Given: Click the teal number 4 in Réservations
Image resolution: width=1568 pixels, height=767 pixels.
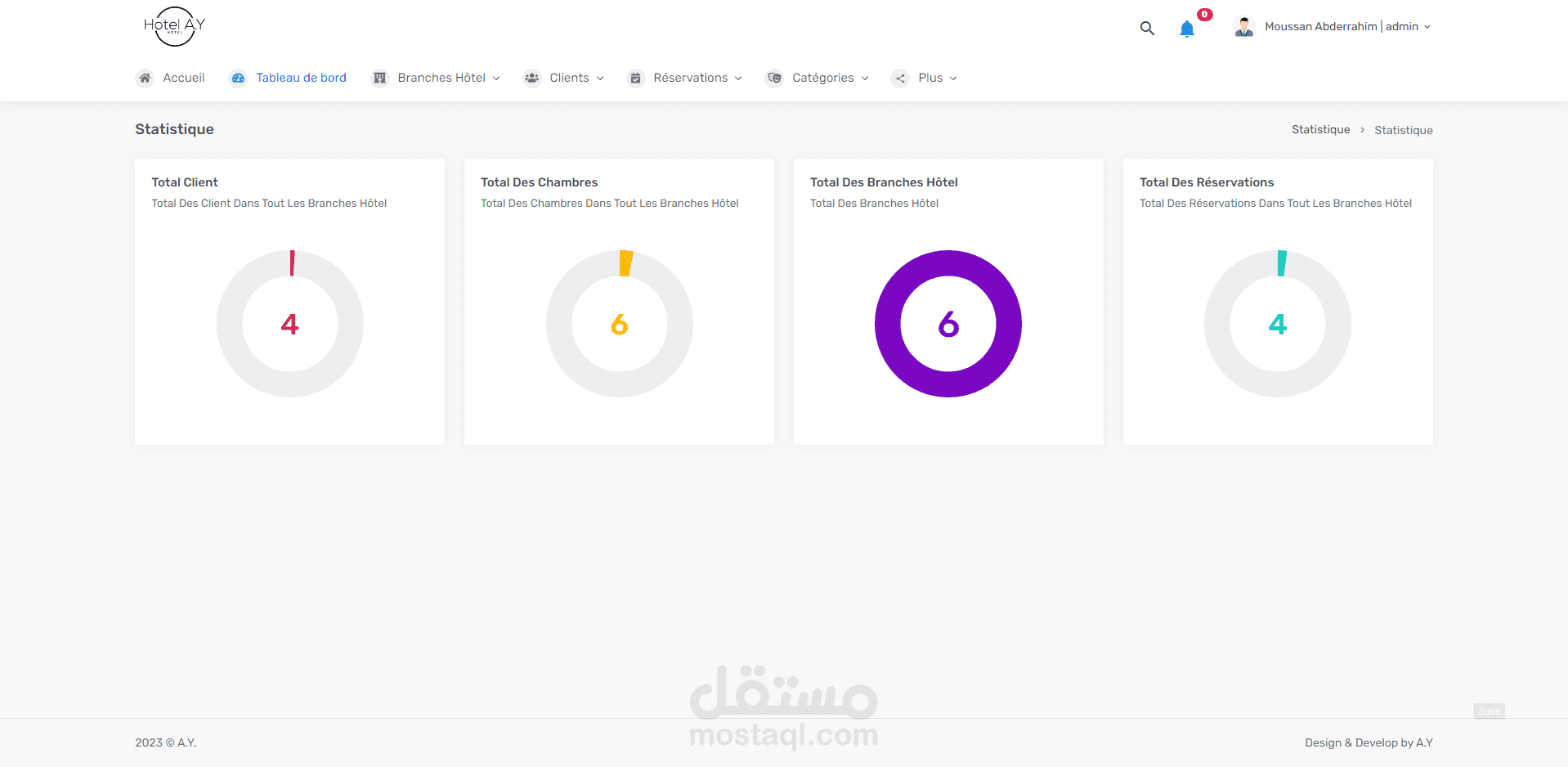Looking at the screenshot, I should pos(1278,325).
